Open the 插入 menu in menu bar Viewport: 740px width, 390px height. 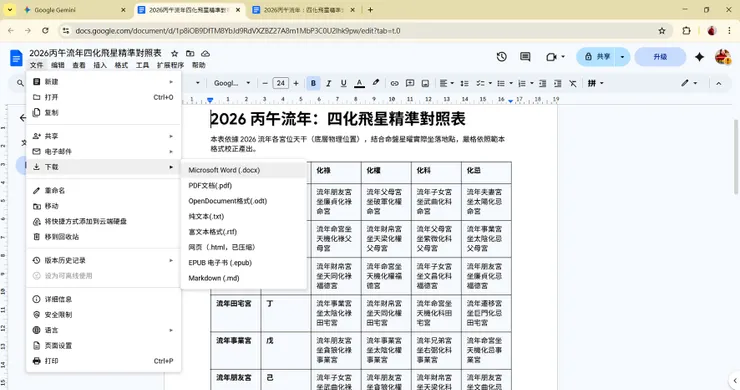click(100, 65)
